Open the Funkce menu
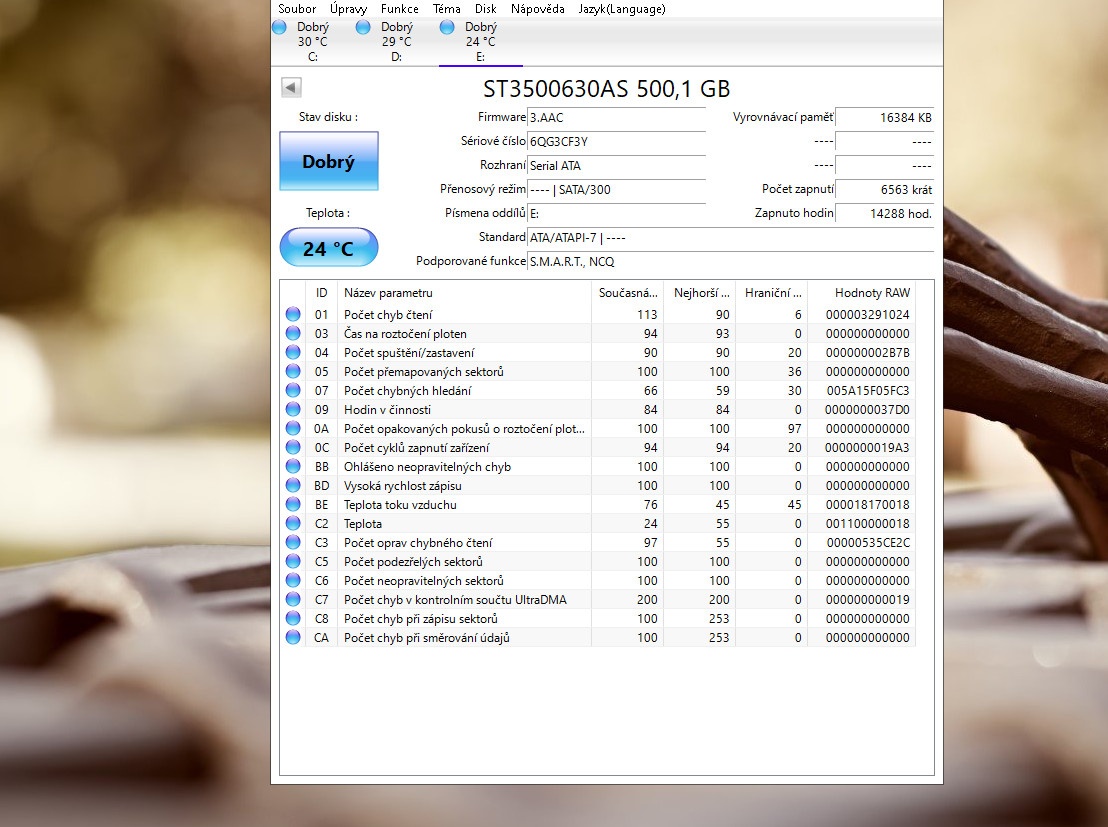 coord(399,8)
